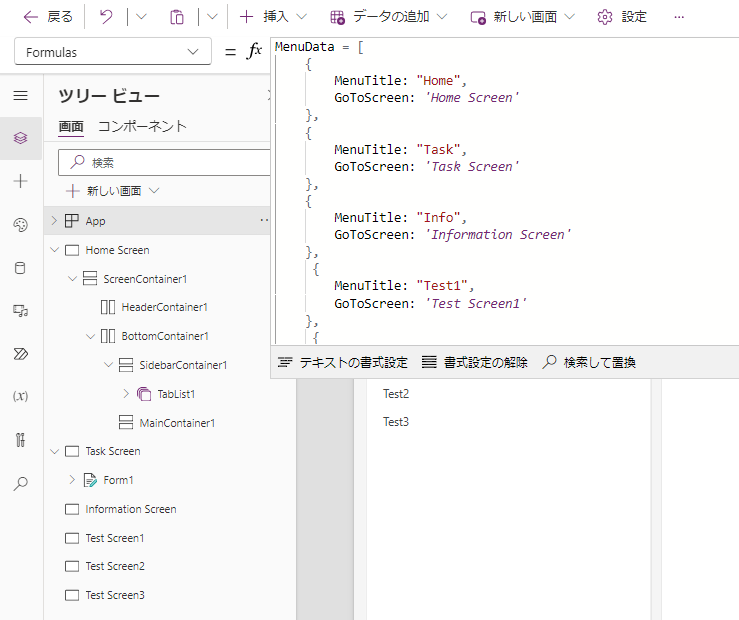Select Form1 in tree
This screenshot has height=620, width=739.
(118, 480)
